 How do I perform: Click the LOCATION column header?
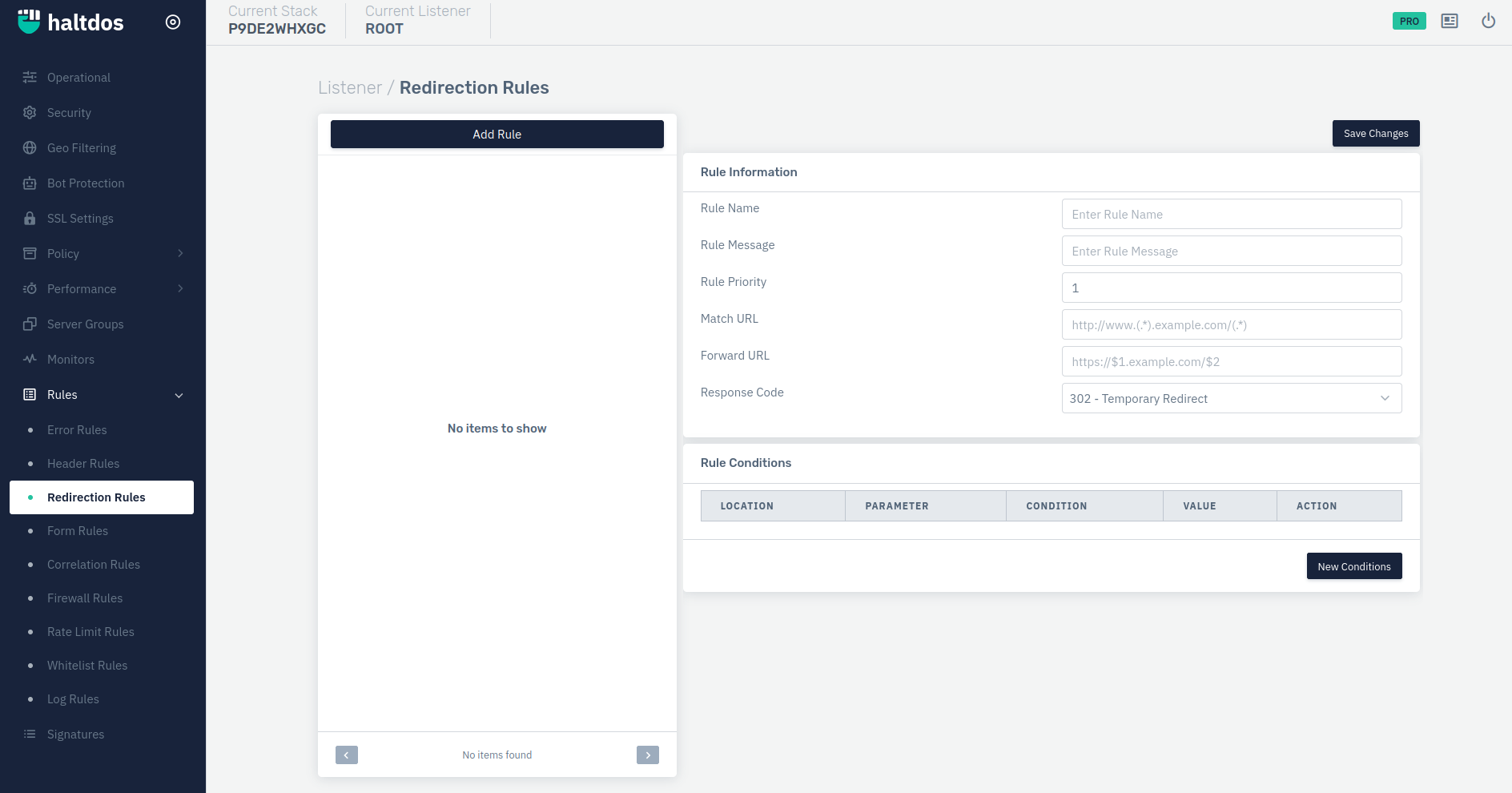pos(773,506)
